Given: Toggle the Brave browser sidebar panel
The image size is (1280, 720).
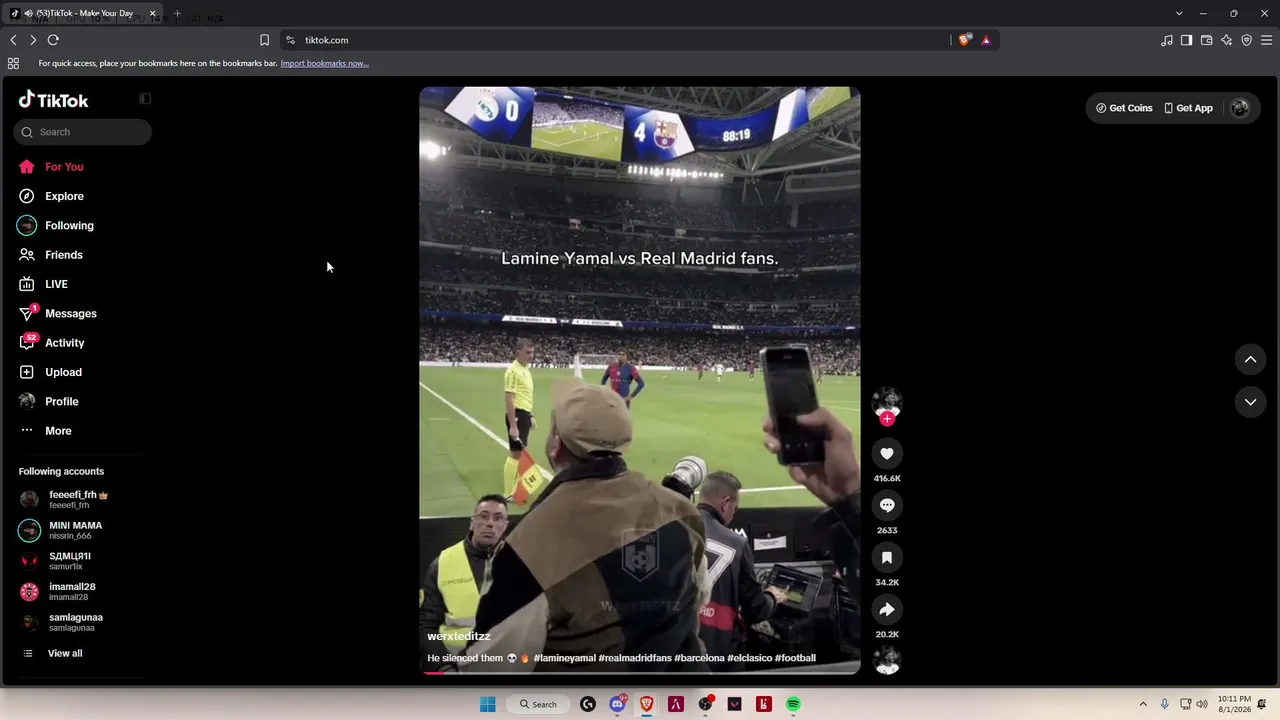Looking at the screenshot, I should pos(1186,40).
